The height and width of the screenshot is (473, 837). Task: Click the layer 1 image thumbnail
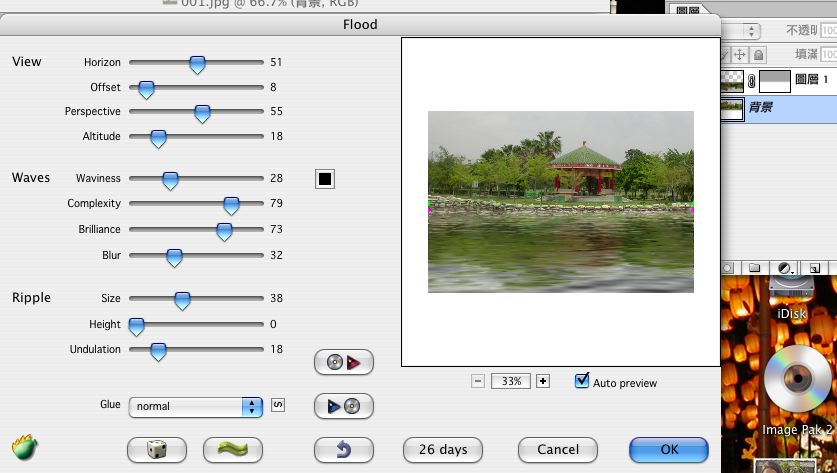coord(731,81)
